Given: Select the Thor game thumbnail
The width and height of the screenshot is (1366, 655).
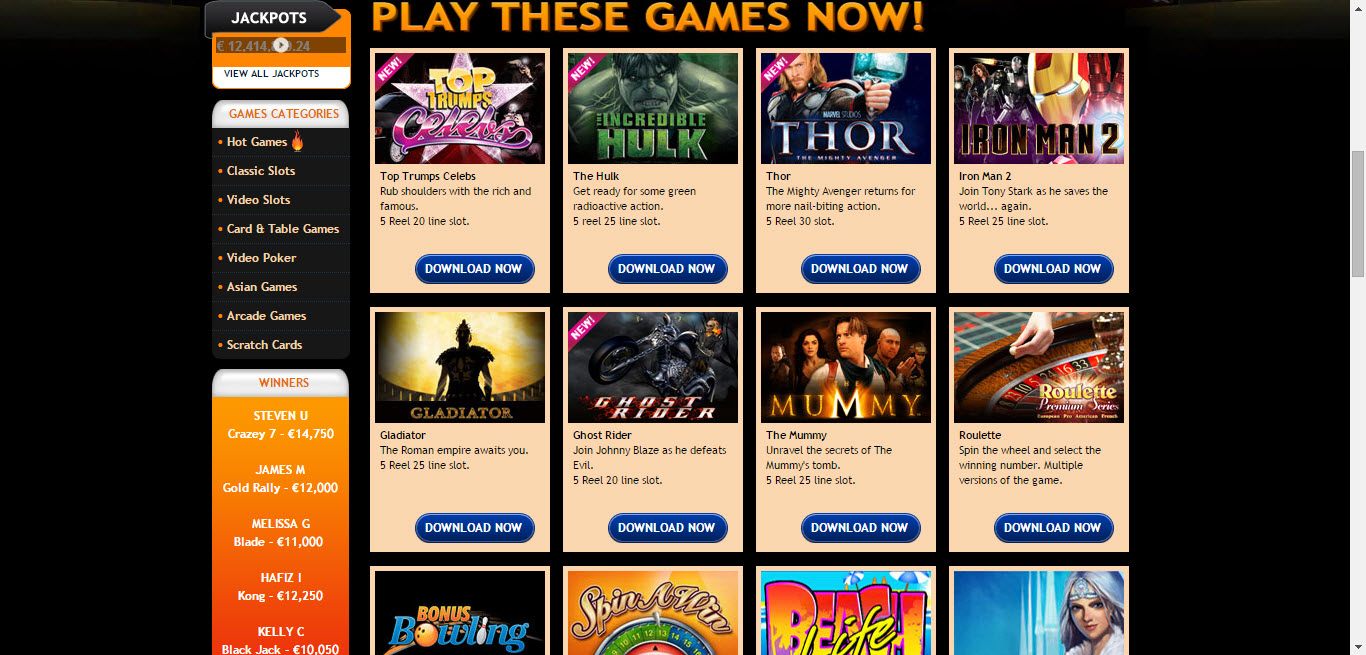Looking at the screenshot, I should (x=846, y=108).
